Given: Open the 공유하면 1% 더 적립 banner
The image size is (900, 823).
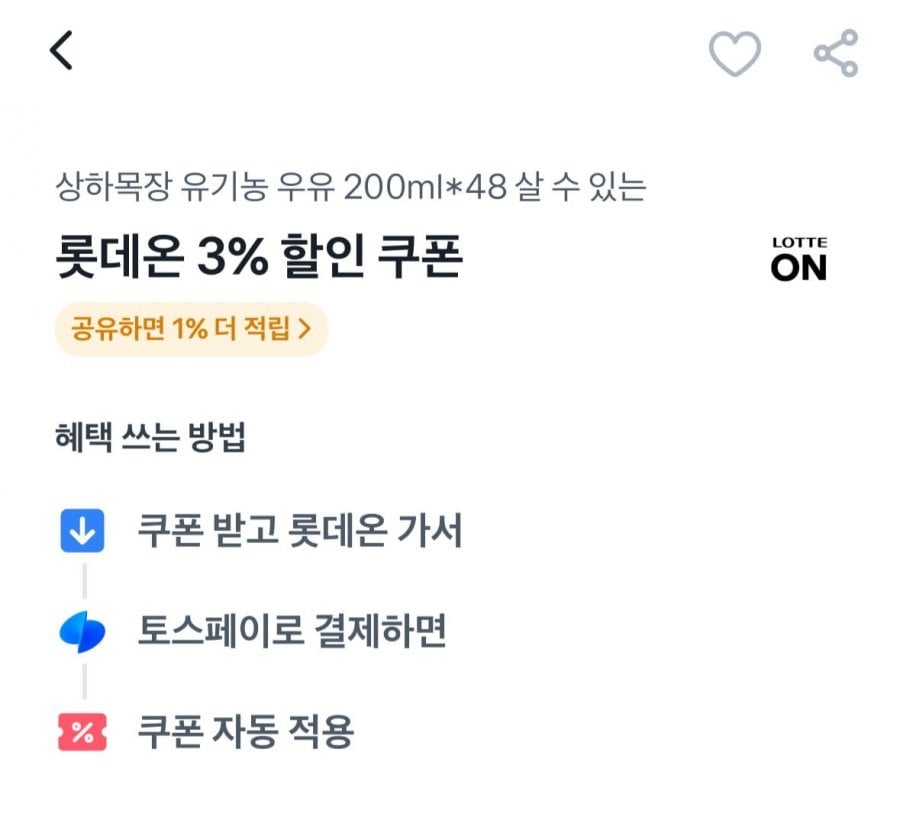Looking at the screenshot, I should (190, 328).
